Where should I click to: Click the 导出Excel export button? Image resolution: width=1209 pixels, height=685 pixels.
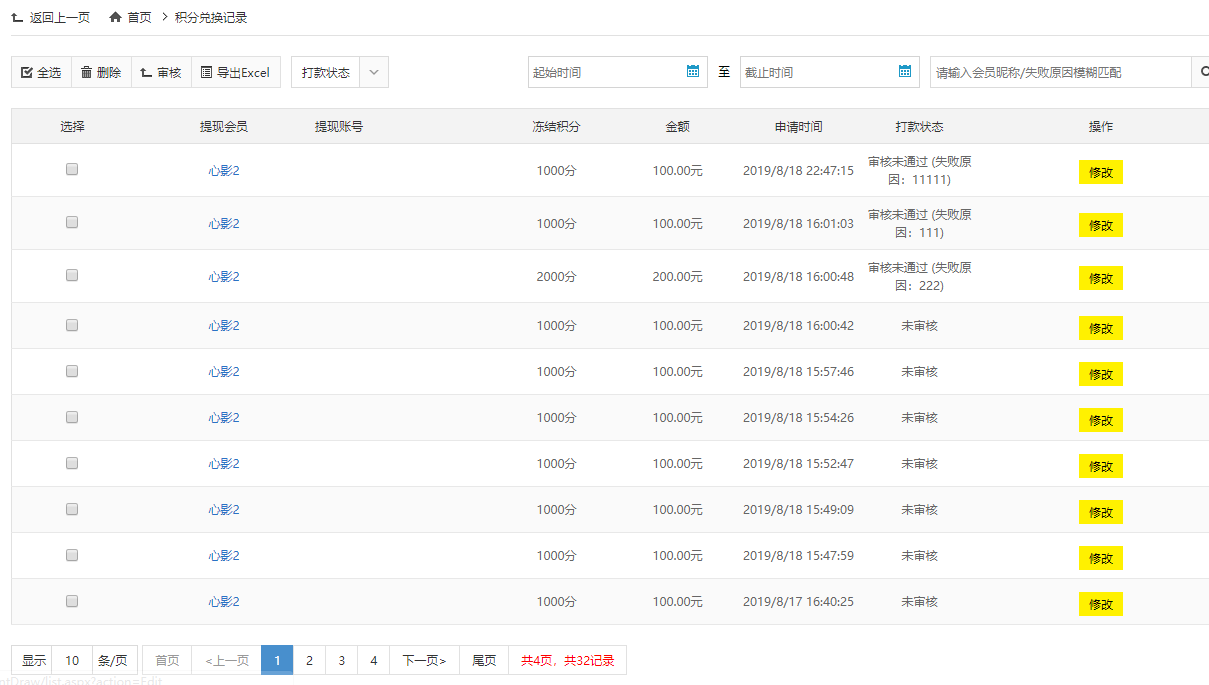(x=236, y=72)
